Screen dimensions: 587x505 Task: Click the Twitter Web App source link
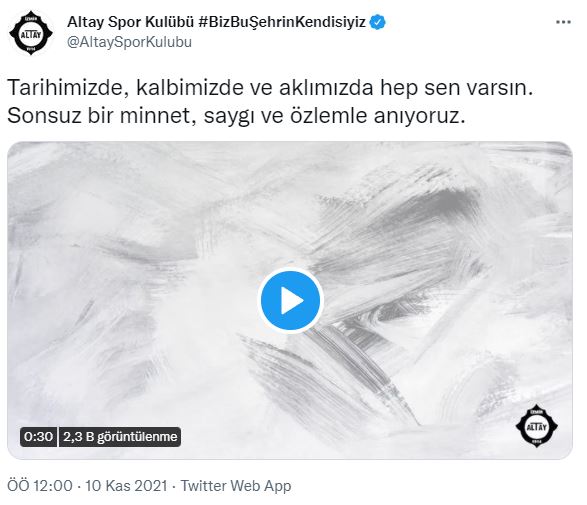tap(236, 486)
